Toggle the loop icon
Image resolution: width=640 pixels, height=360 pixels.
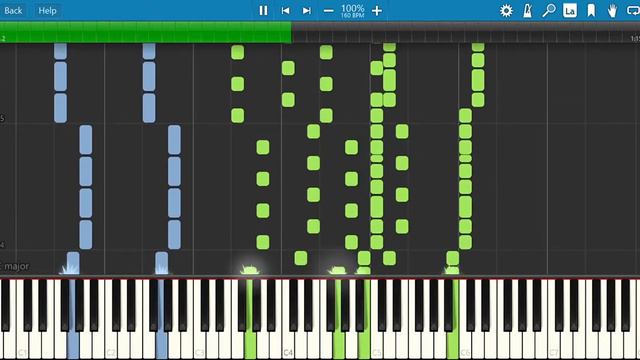pos(633,11)
